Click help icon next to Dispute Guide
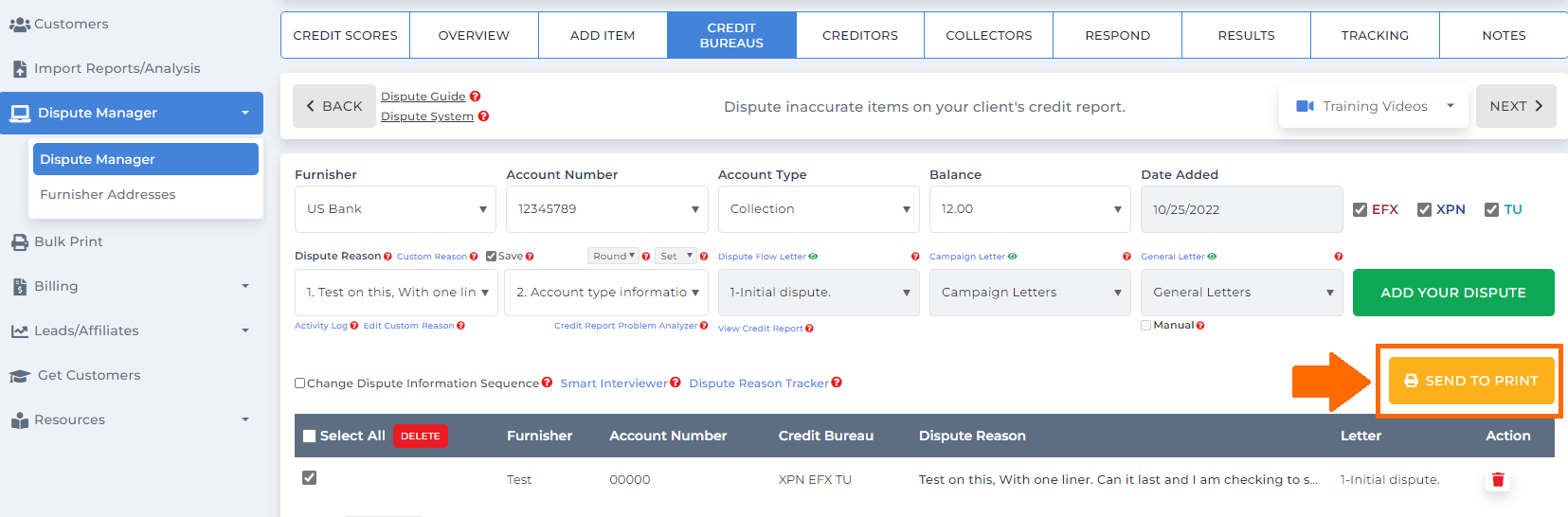The image size is (1568, 517). pos(476,97)
